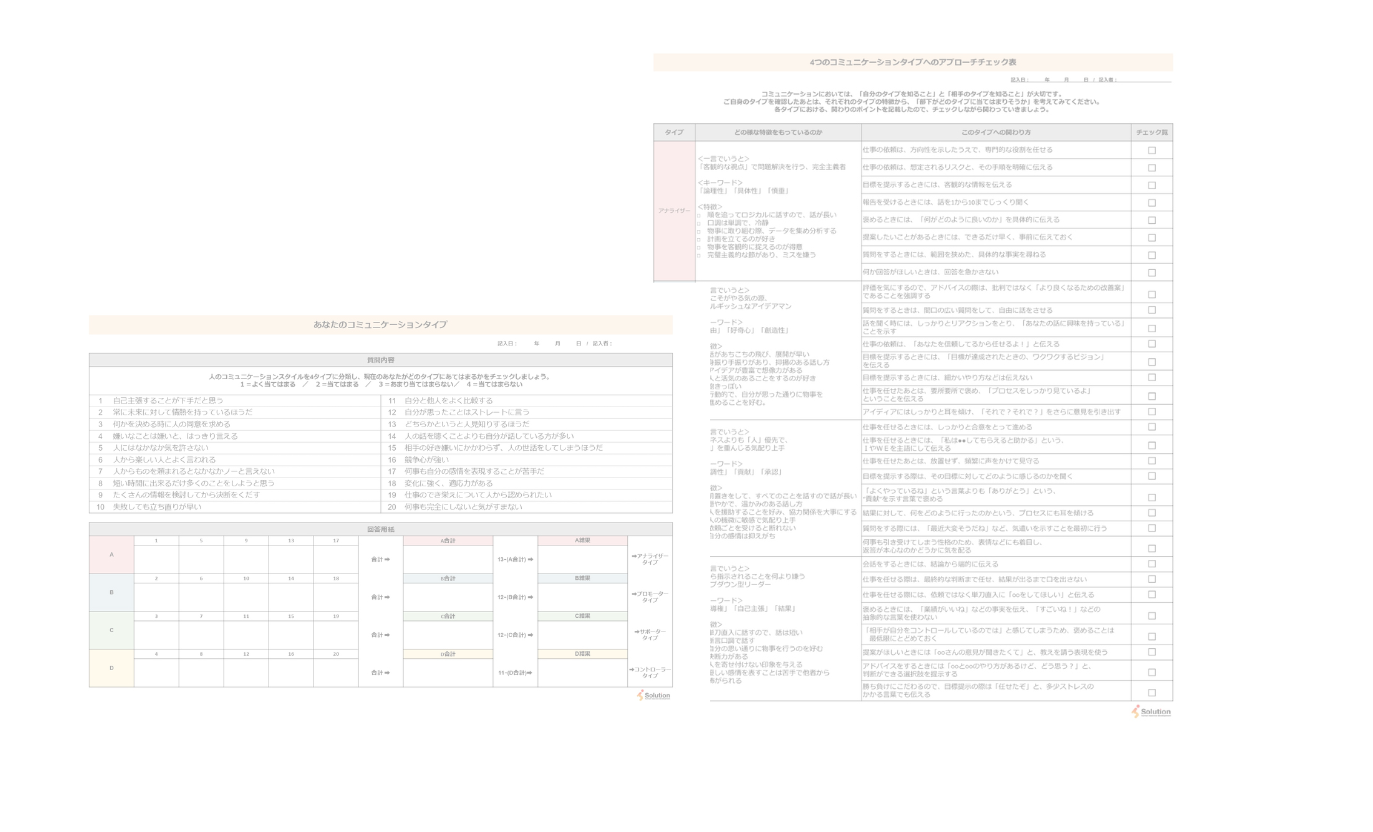The width and height of the screenshot is (1373, 832).
Task: Click the '⇒サポータータイプ' label
Action: 650,635
